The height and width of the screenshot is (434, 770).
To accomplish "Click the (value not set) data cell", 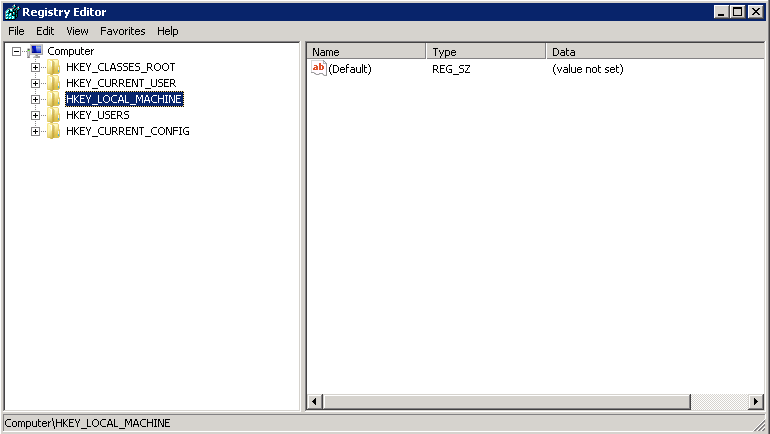I will pos(588,69).
